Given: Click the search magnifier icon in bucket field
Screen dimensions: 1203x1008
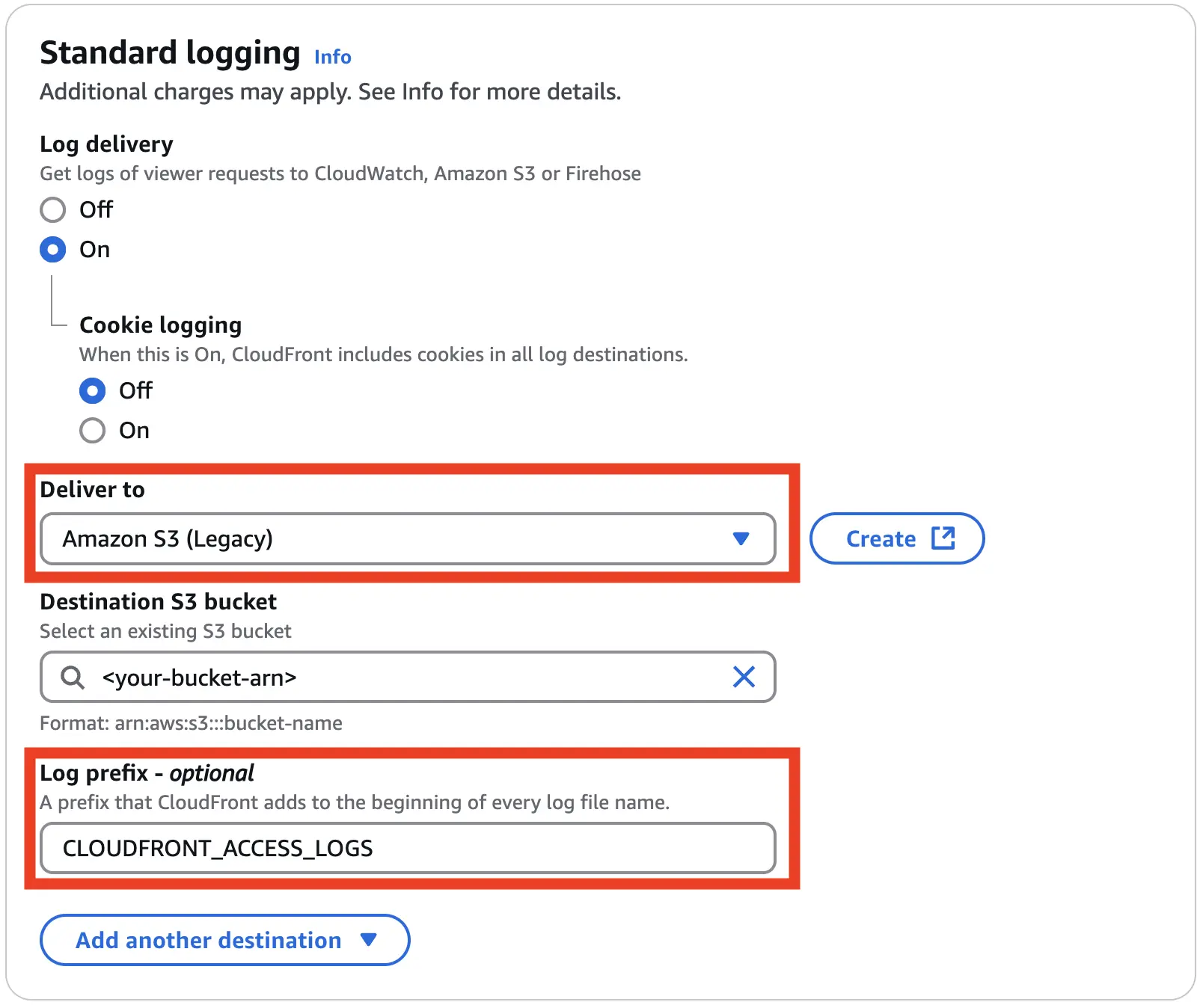Looking at the screenshot, I should point(73,677).
